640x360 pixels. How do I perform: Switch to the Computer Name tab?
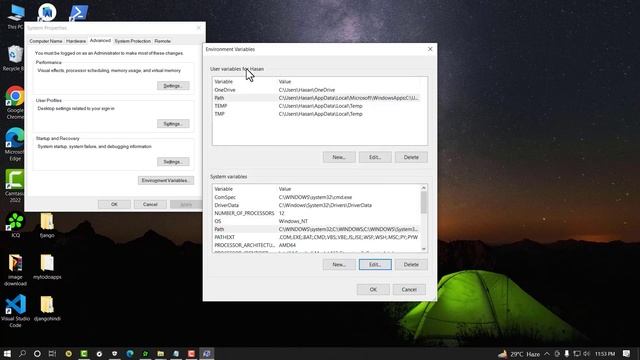[46, 41]
